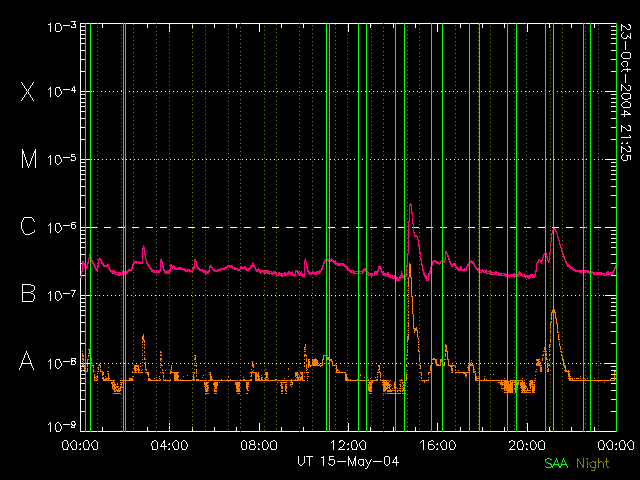Click the tallest pink flare peak near 15:00
Viewport: 640px width, 480px height.
click(410, 204)
